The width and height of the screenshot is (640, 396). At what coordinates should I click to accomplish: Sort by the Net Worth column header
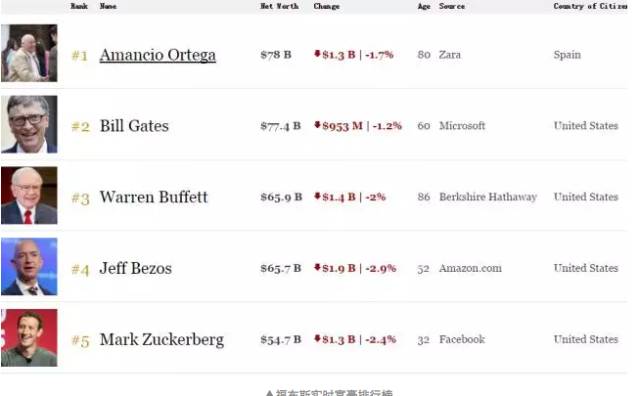pos(280,6)
